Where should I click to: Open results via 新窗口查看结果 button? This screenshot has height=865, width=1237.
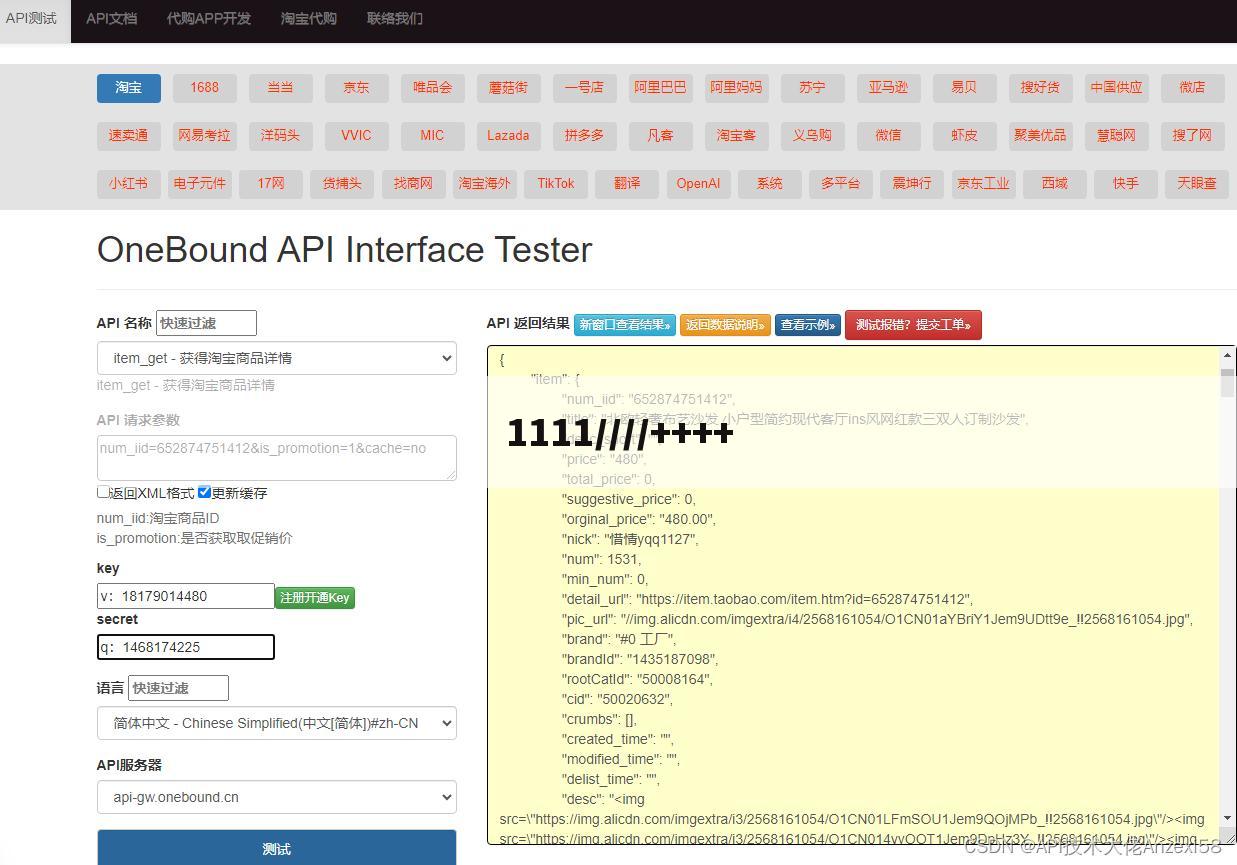coord(625,324)
